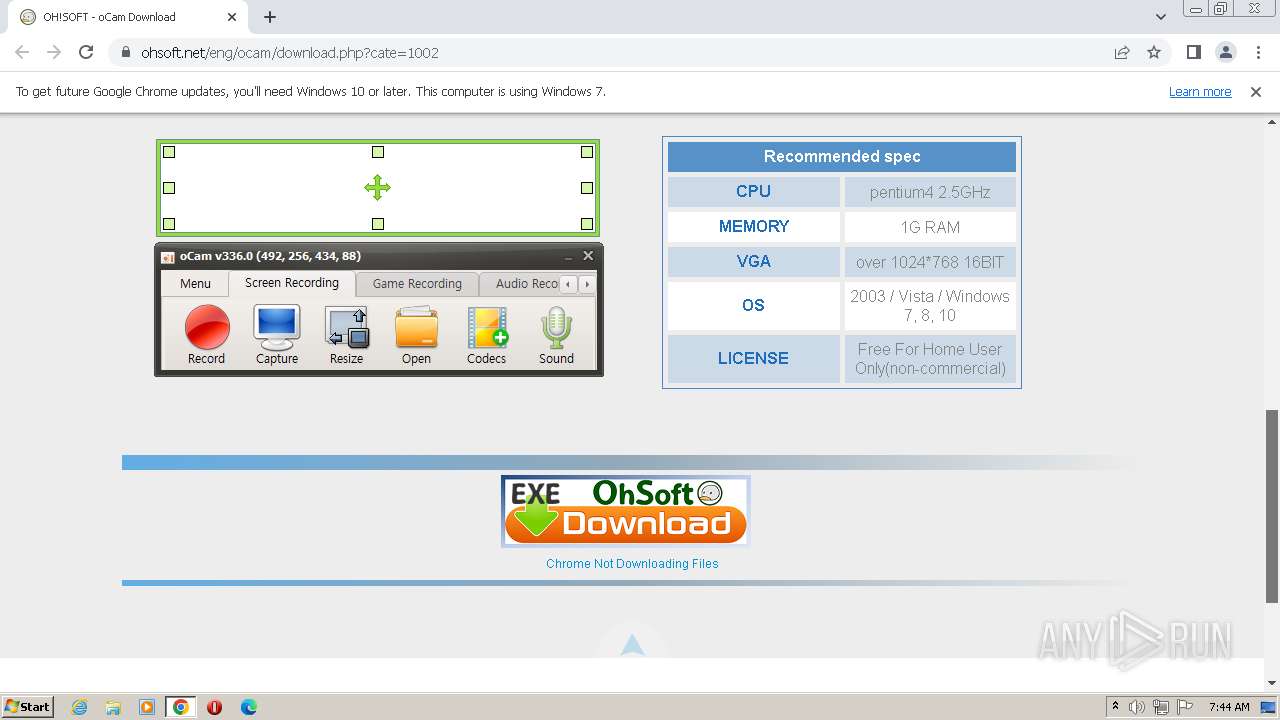
Task: Dismiss the Chrome update notification bar
Action: [1256, 92]
